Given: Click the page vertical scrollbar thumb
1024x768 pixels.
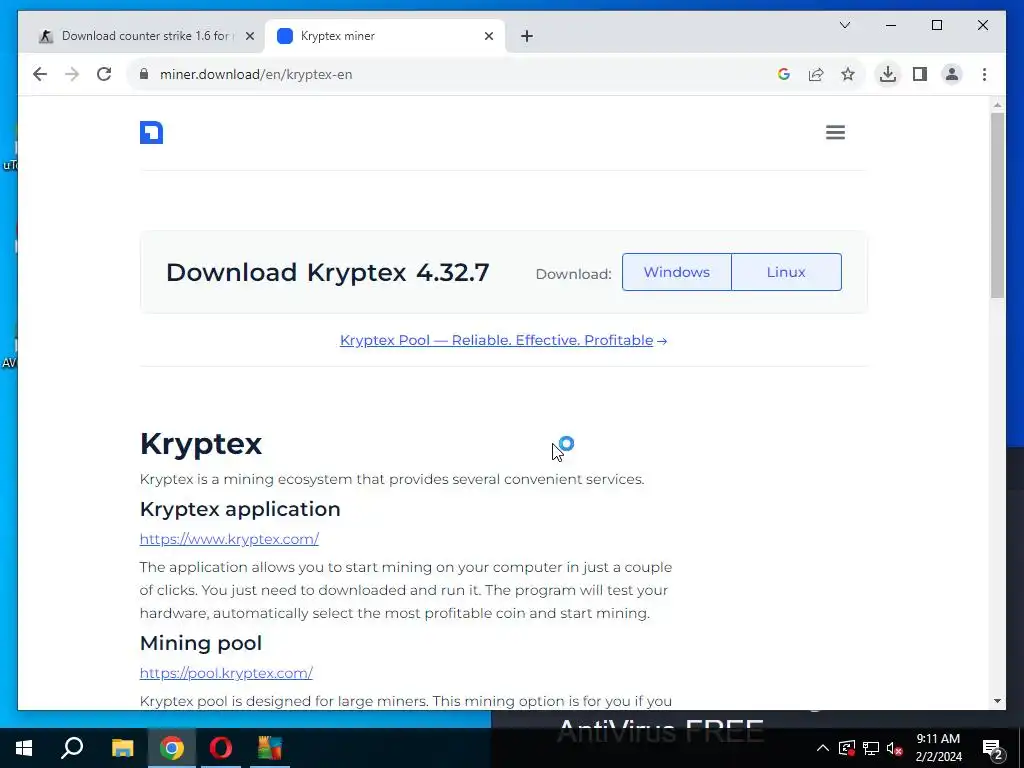Looking at the screenshot, I should [997, 205].
